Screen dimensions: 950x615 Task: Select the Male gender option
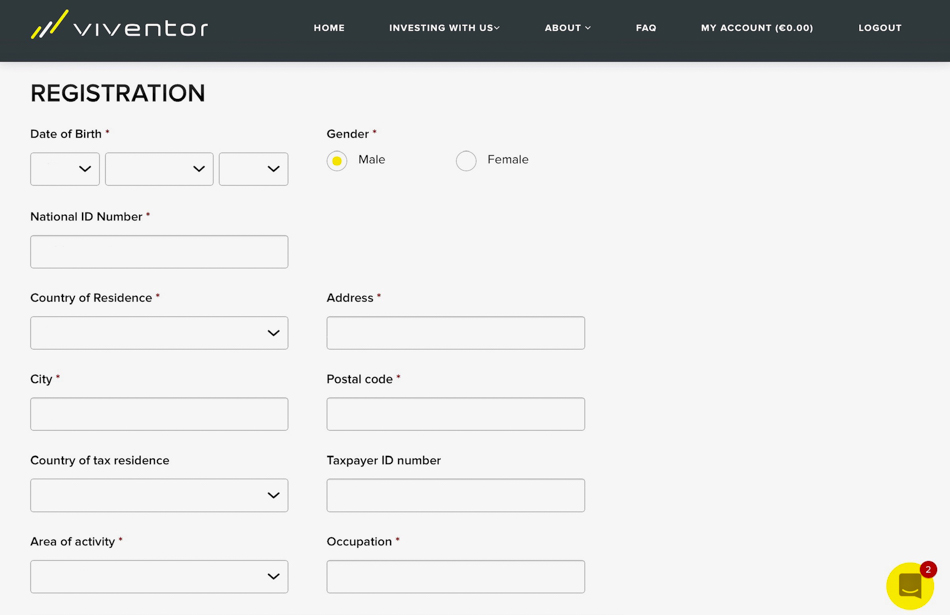[x=337, y=161]
